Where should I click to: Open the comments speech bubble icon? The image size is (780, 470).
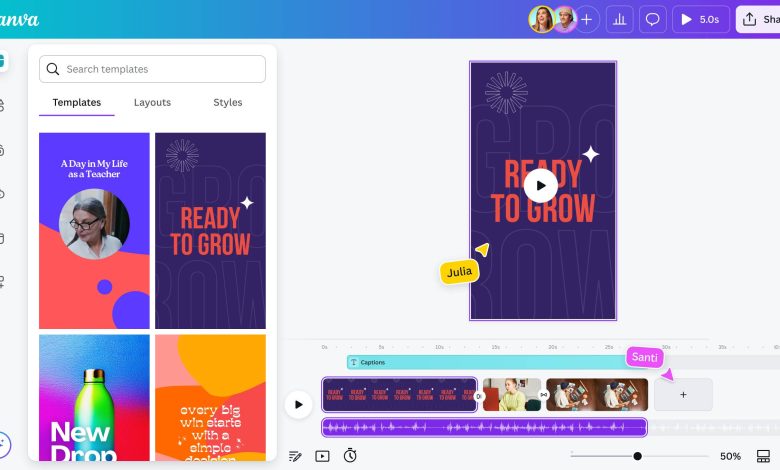(652, 19)
